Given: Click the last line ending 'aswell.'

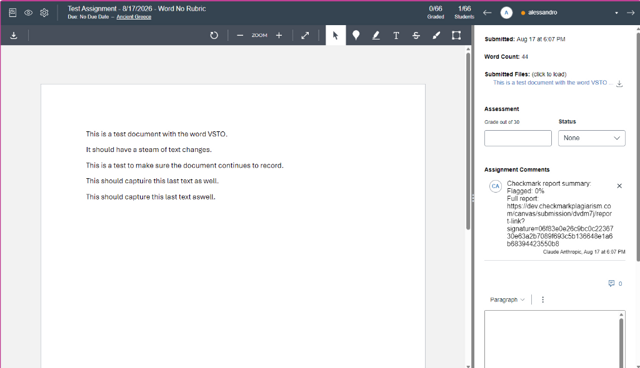Looking at the screenshot, I should point(150,197).
